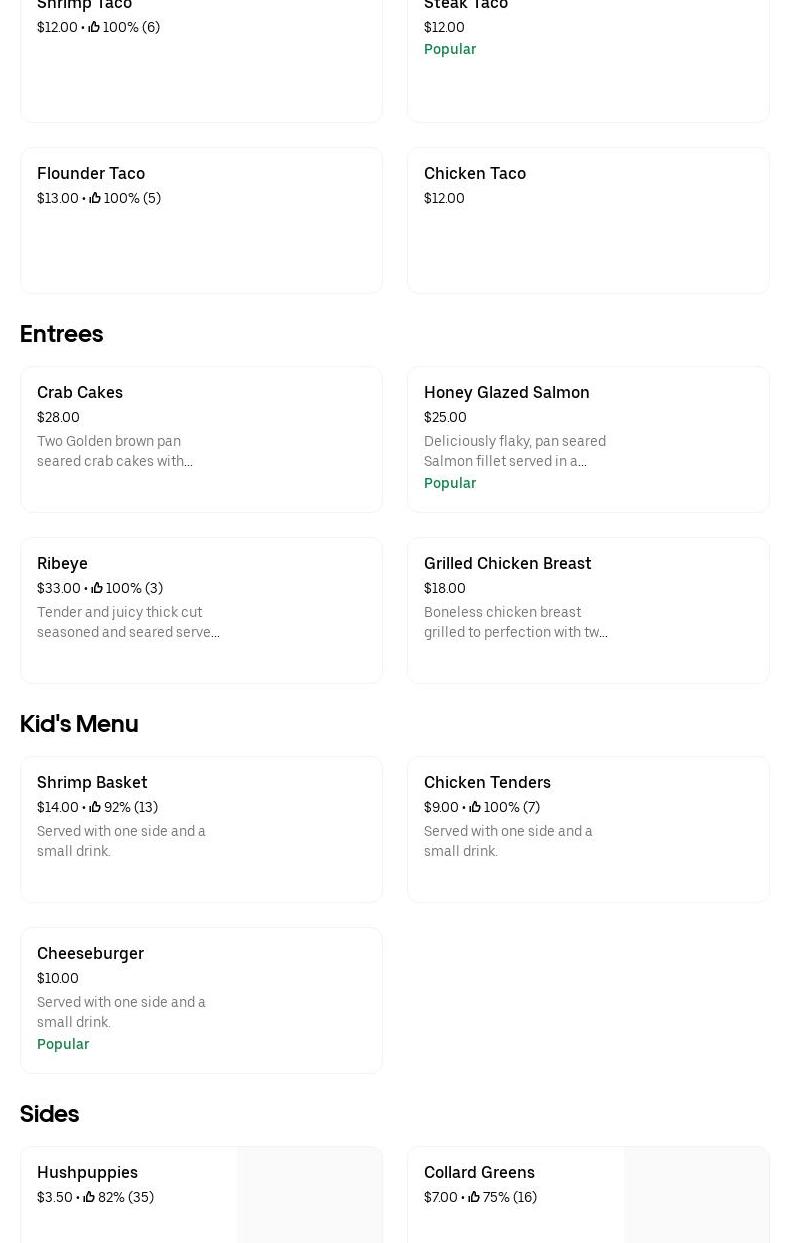Click the thumbs-up icon on Shrimp Taco
Image resolution: width=804 pixels, height=1243 pixels.
pyautogui.click(x=94, y=27)
